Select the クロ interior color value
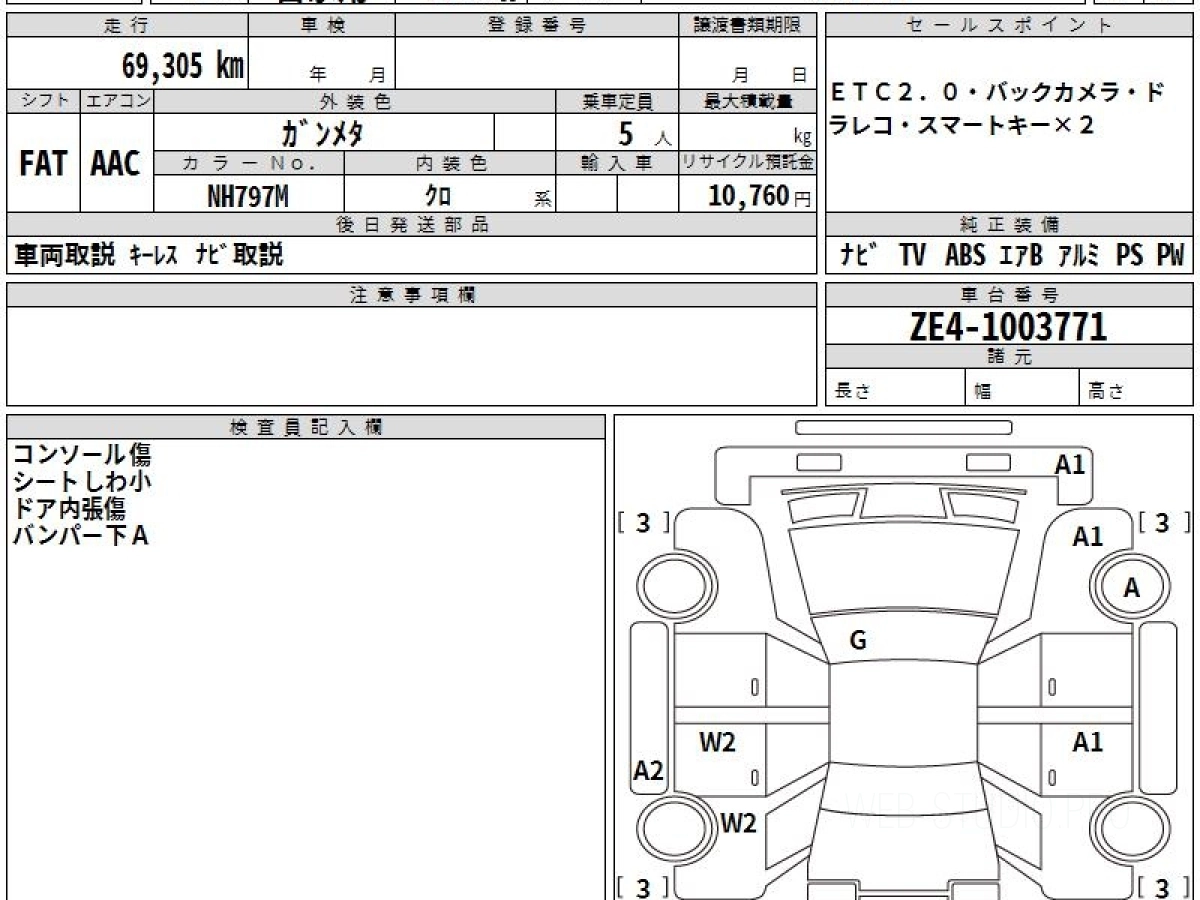This screenshot has height=900, width=1200. pos(438,196)
